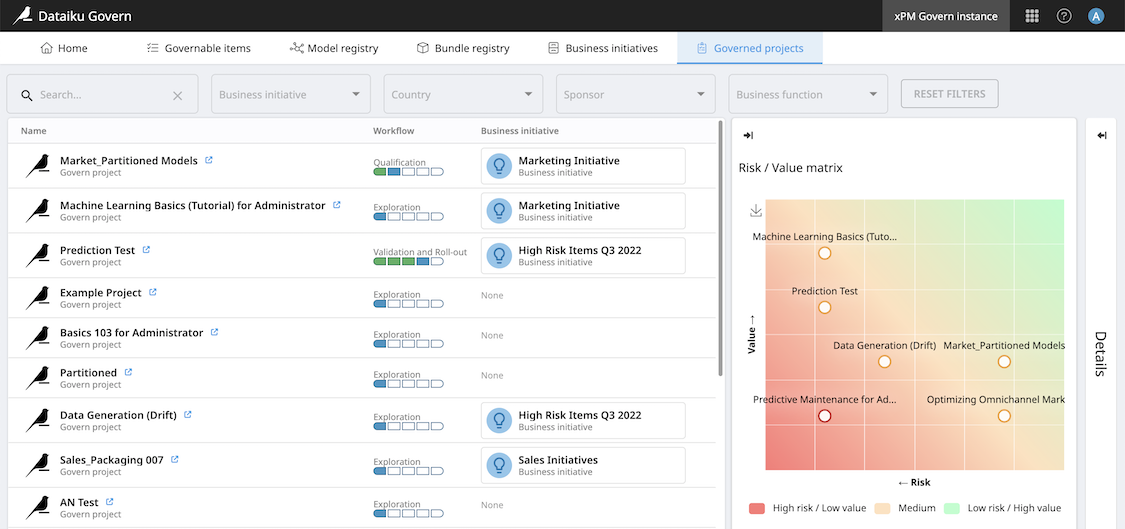
Task: Select Prediction Test point in matrix
Action: [x=824, y=307]
